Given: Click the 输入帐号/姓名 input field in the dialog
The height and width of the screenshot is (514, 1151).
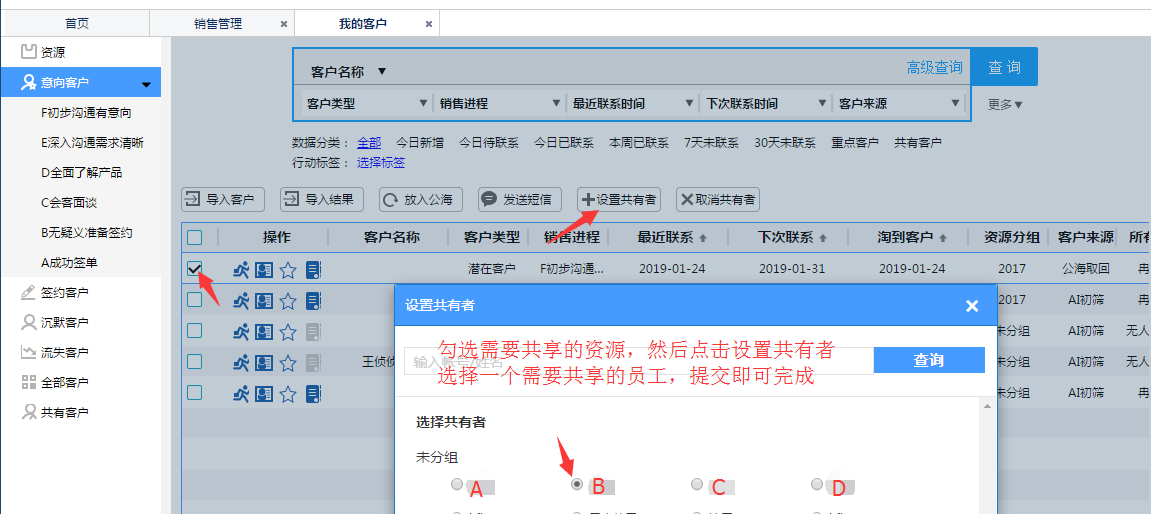Looking at the screenshot, I should click(x=639, y=361).
